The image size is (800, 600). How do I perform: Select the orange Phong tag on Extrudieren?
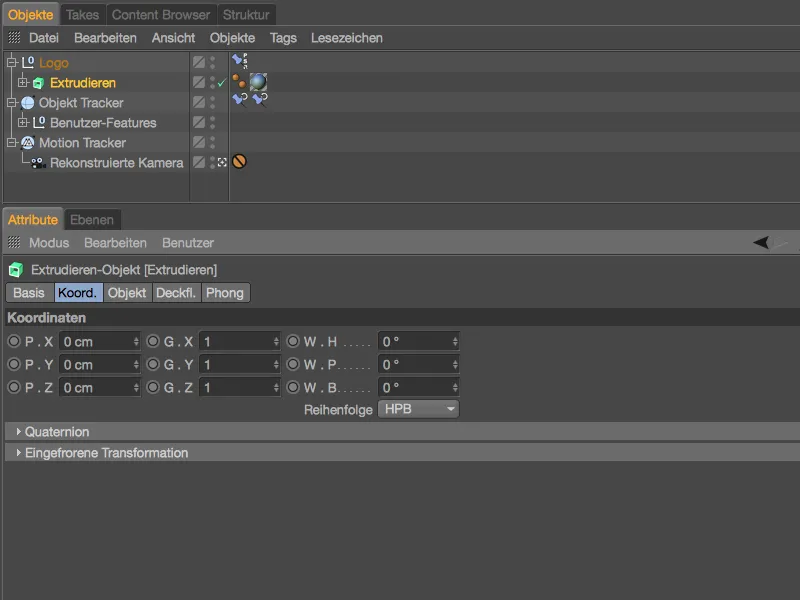pyautogui.click(x=239, y=81)
